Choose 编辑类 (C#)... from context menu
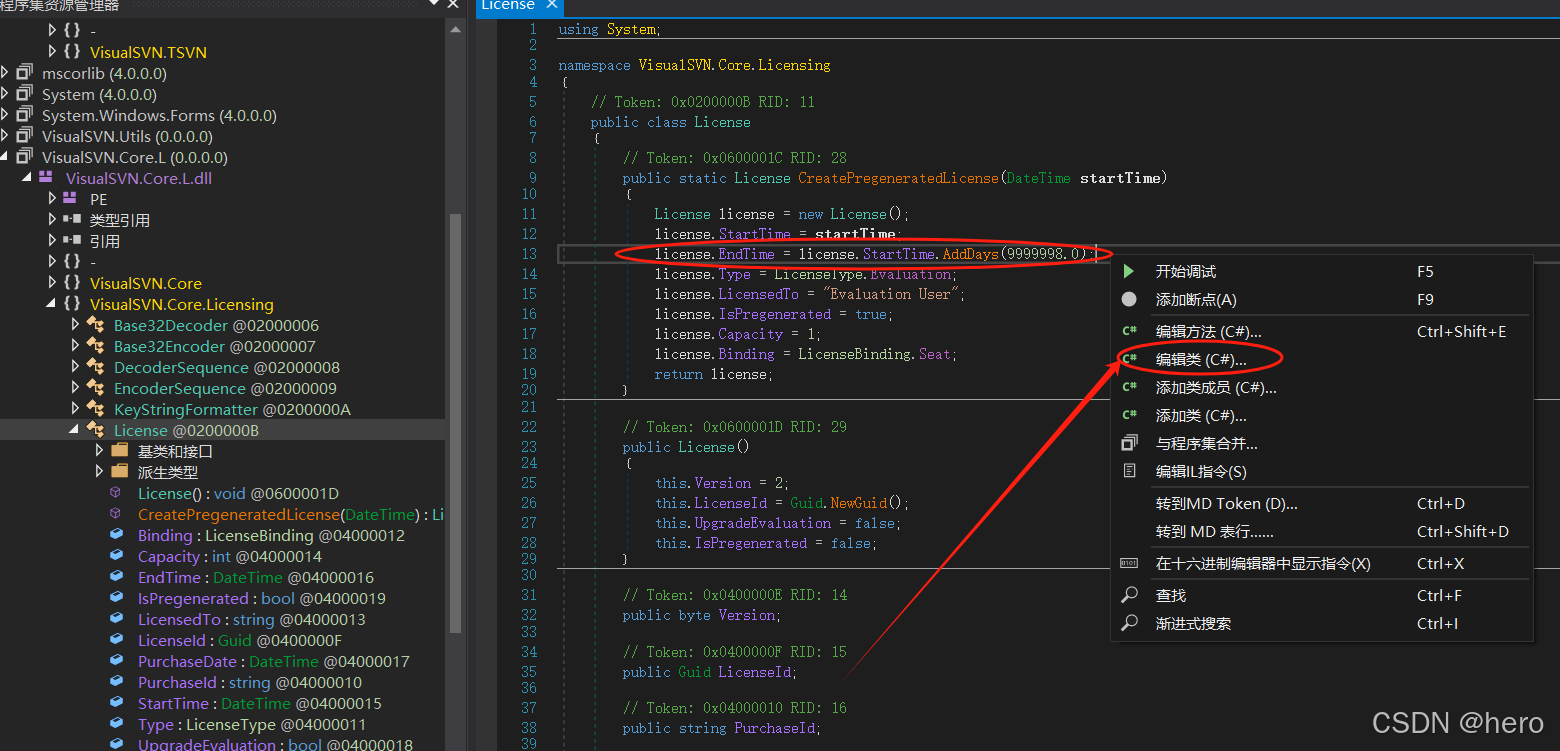Viewport: 1560px width, 751px height. point(1322,359)
